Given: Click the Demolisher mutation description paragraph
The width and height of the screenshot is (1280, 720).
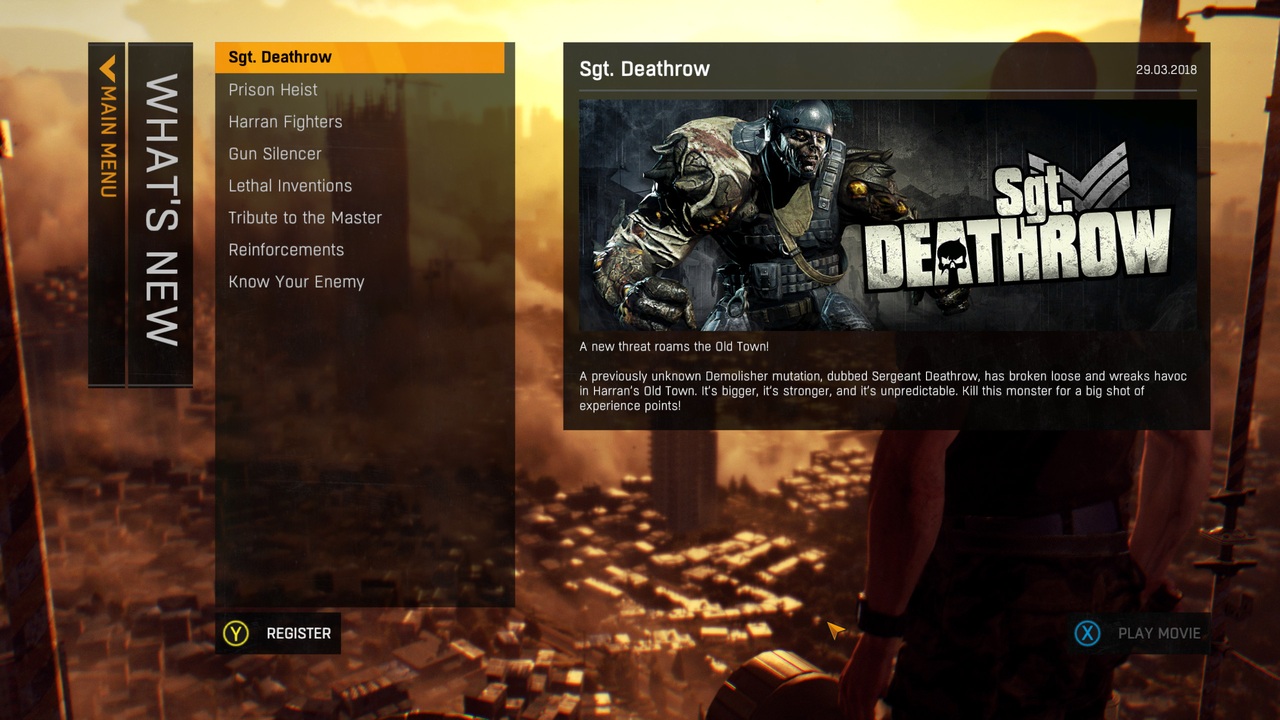Looking at the screenshot, I should 883,391.
